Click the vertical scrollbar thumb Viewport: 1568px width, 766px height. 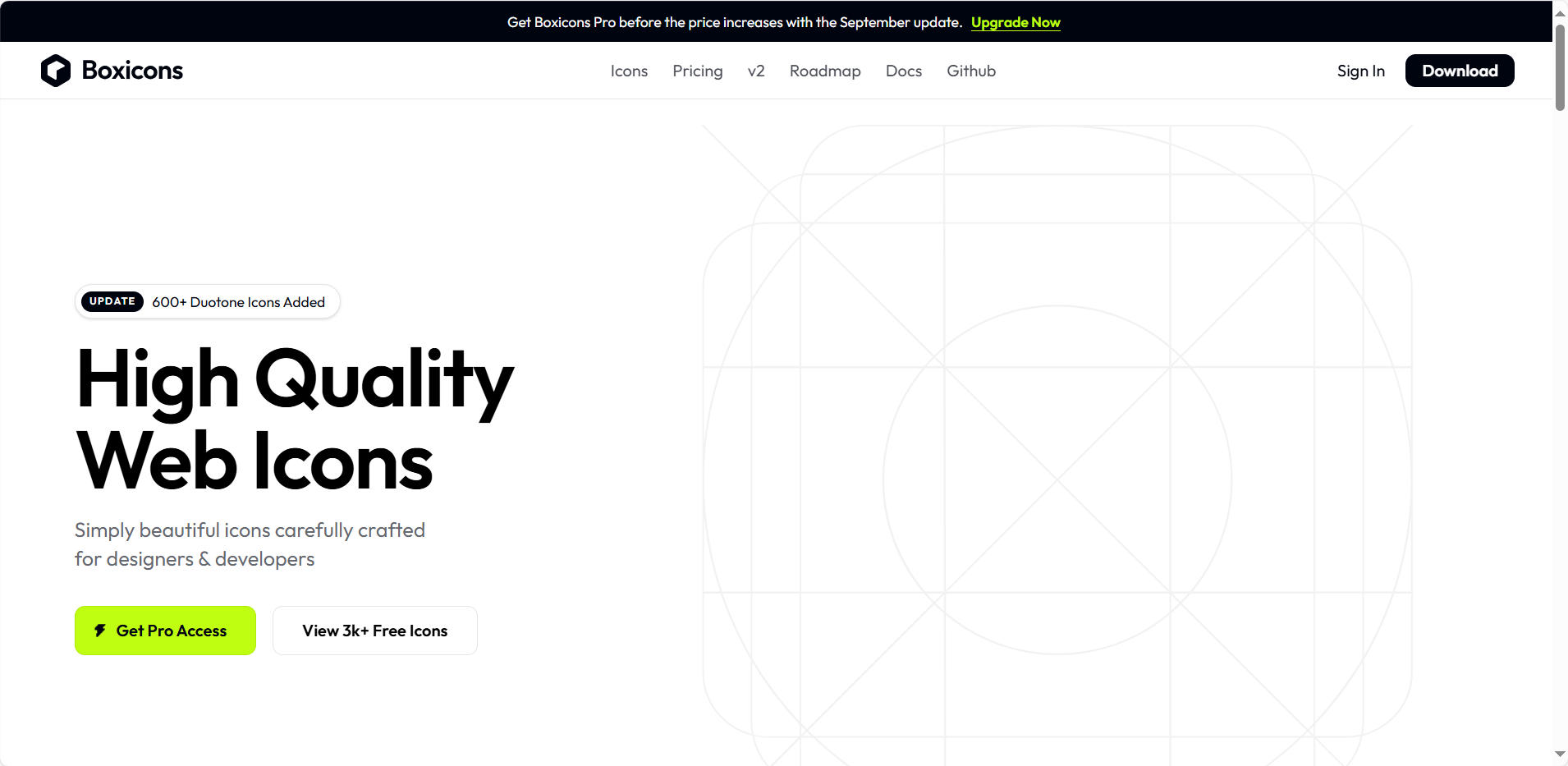point(1560,66)
